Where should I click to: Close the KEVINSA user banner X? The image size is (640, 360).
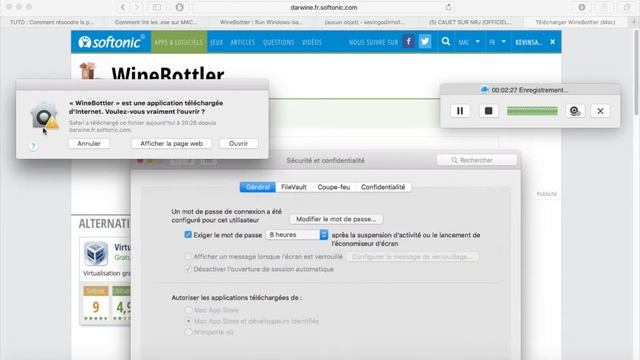[x=552, y=42]
